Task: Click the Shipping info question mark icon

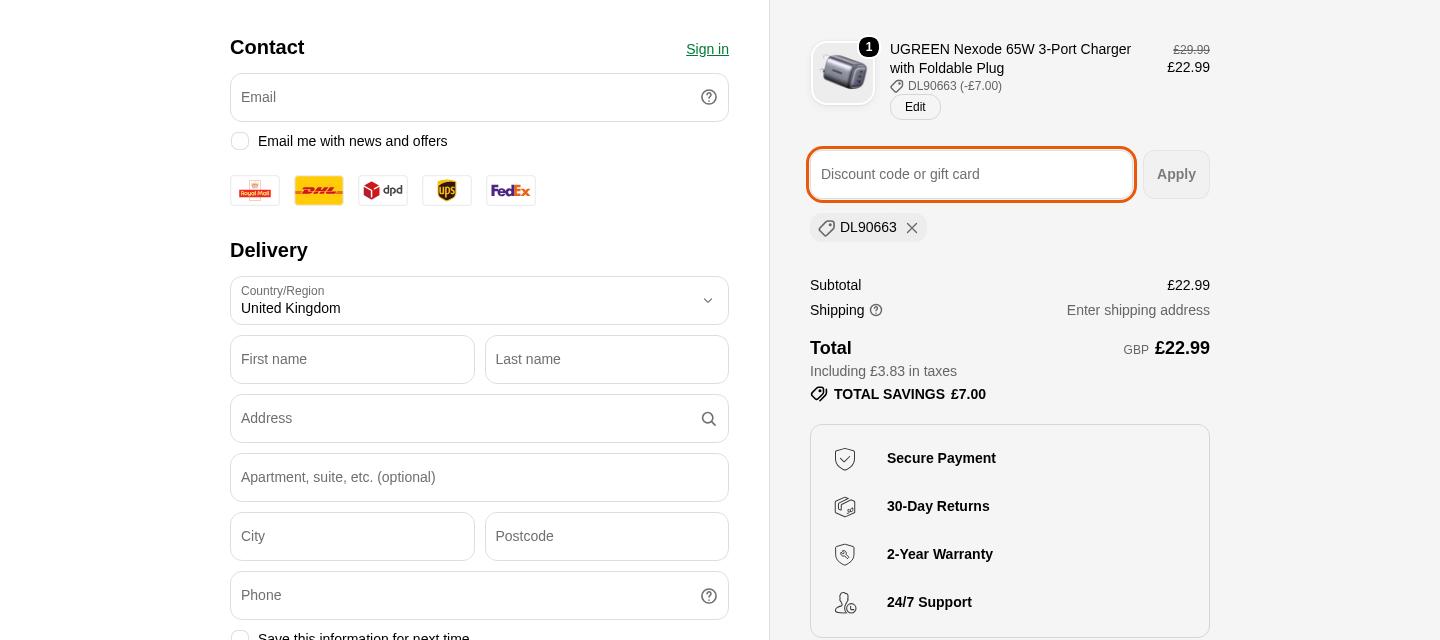Action: 876,310
